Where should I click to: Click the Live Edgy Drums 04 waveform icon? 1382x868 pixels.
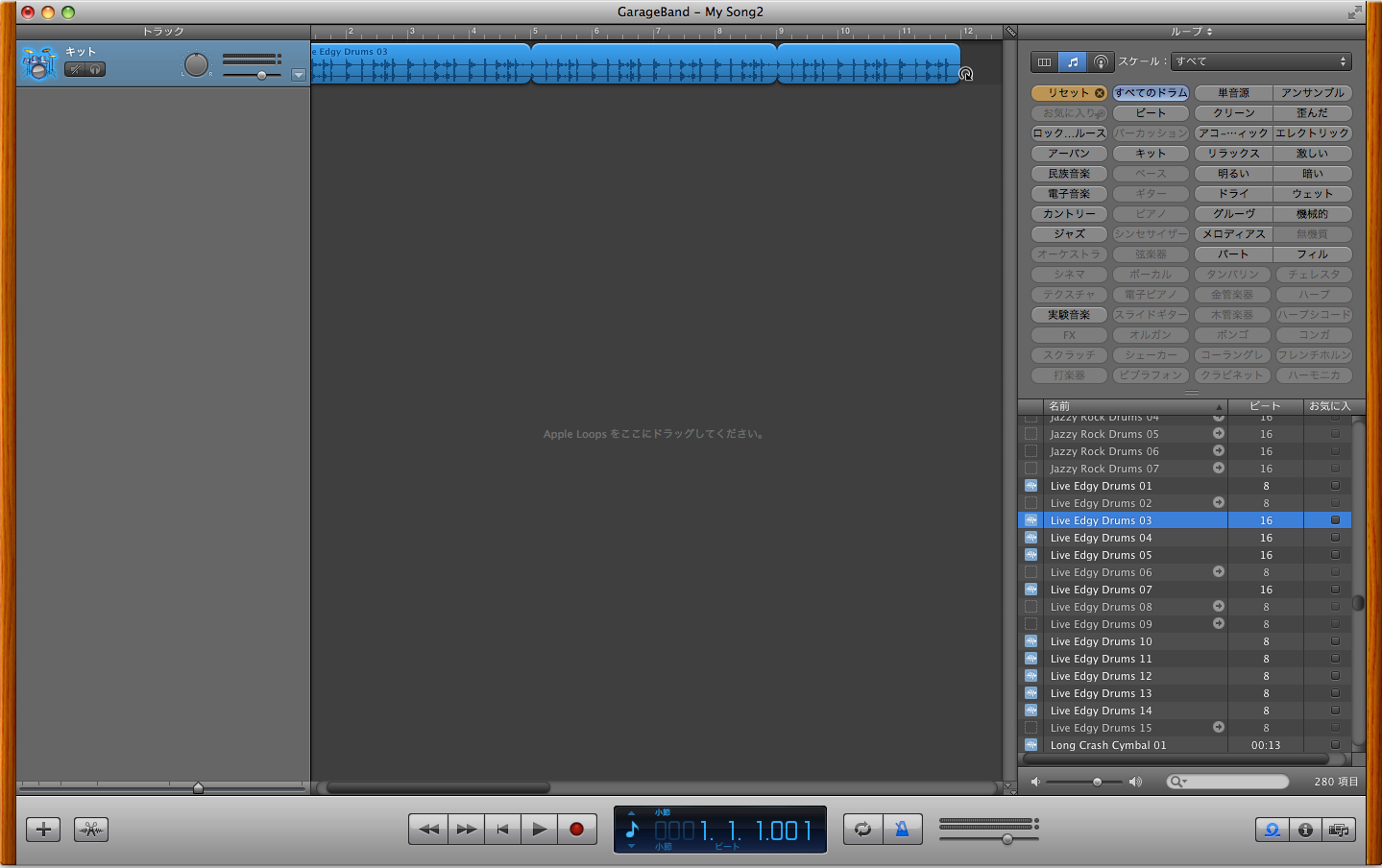(1030, 538)
